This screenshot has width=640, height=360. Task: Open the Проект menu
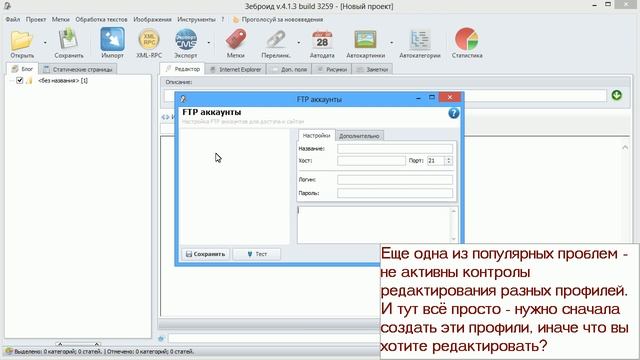(36, 19)
